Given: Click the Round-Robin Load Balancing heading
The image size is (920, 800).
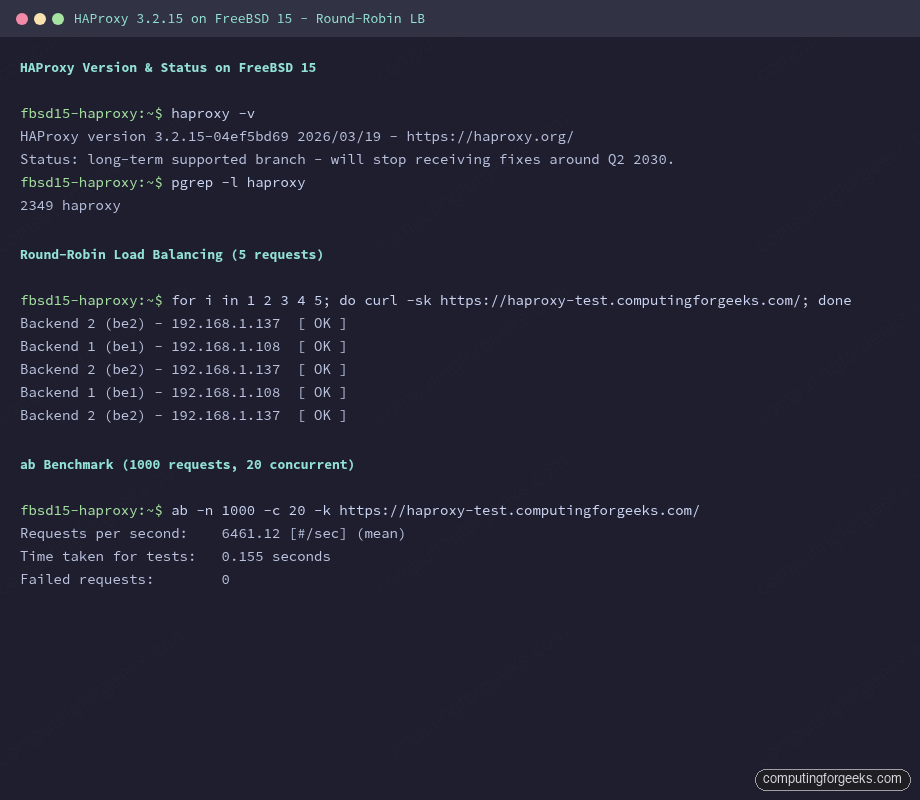Looking at the screenshot, I should 171,254.
